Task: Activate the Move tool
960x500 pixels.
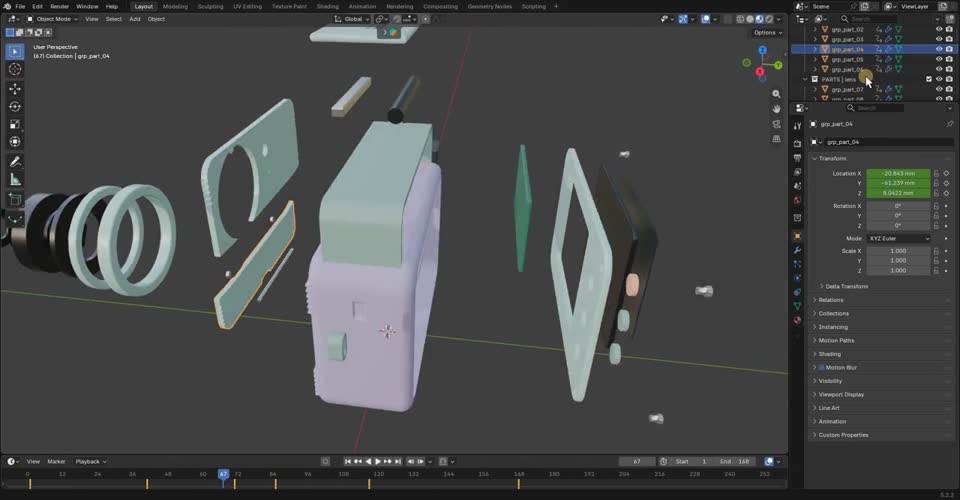Action: coord(15,89)
